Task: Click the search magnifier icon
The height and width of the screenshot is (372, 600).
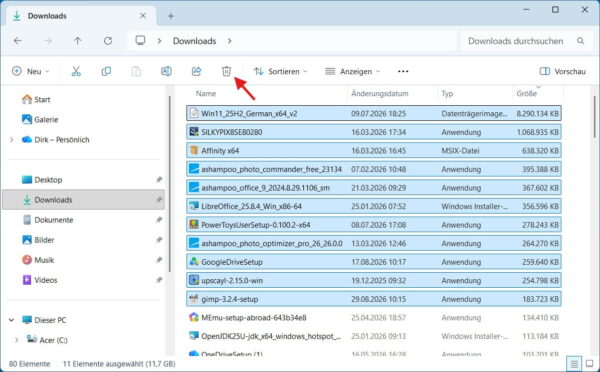Action: [x=580, y=41]
